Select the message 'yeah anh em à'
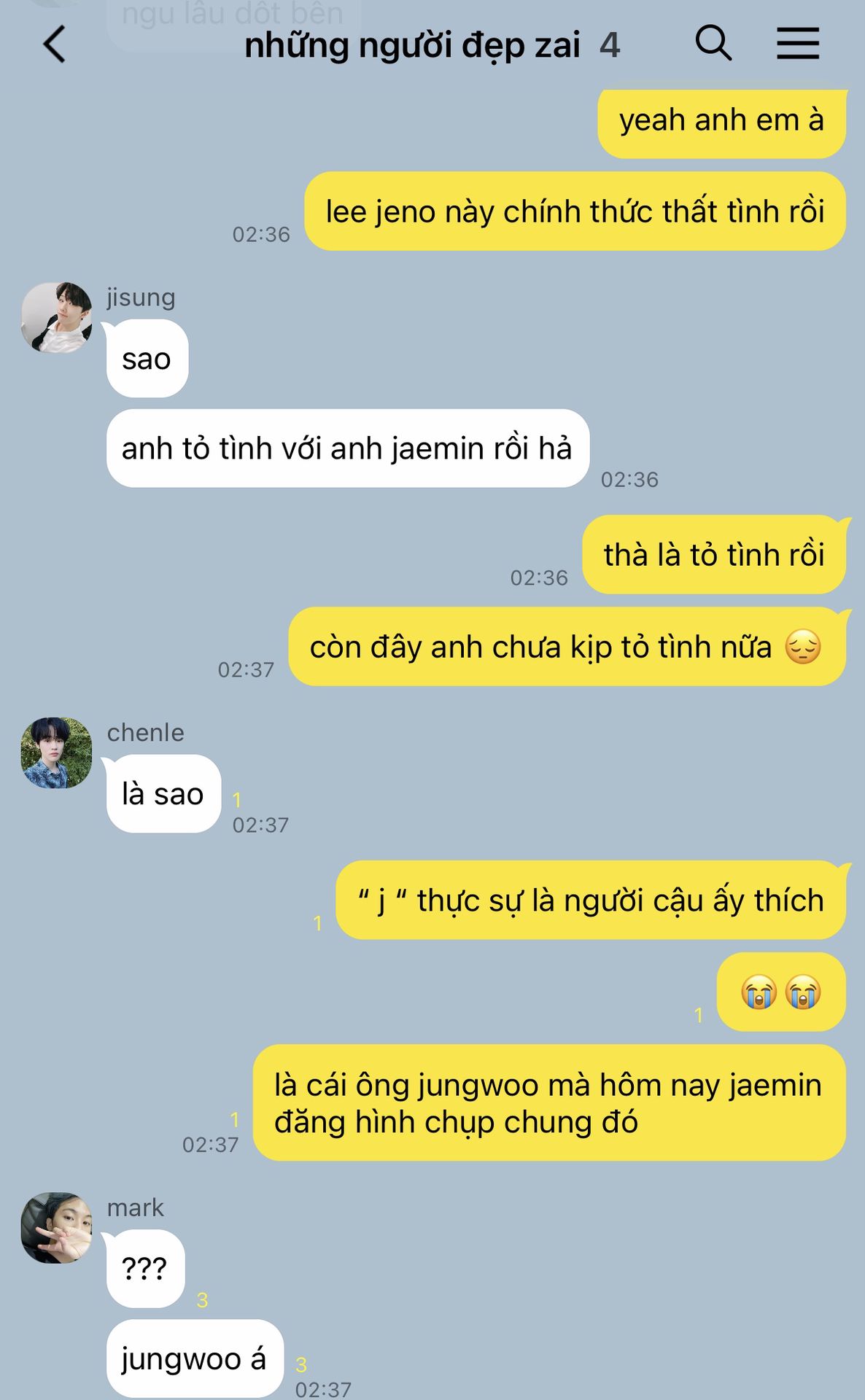The height and width of the screenshot is (1400, 865). (x=722, y=122)
